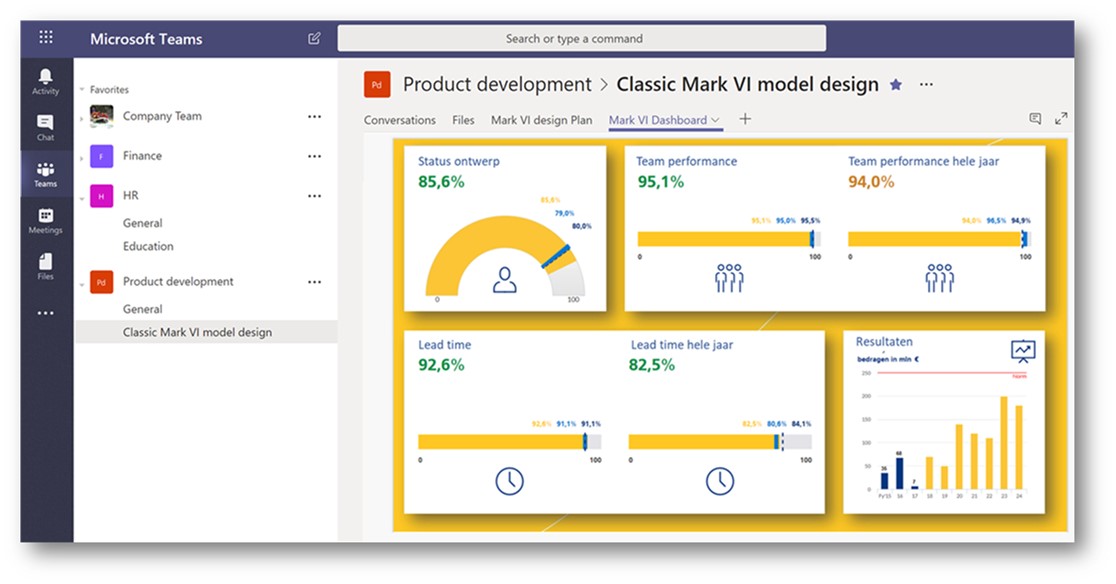Click people icon under Team performance
This screenshot has width=1116, height=584.
729,277
